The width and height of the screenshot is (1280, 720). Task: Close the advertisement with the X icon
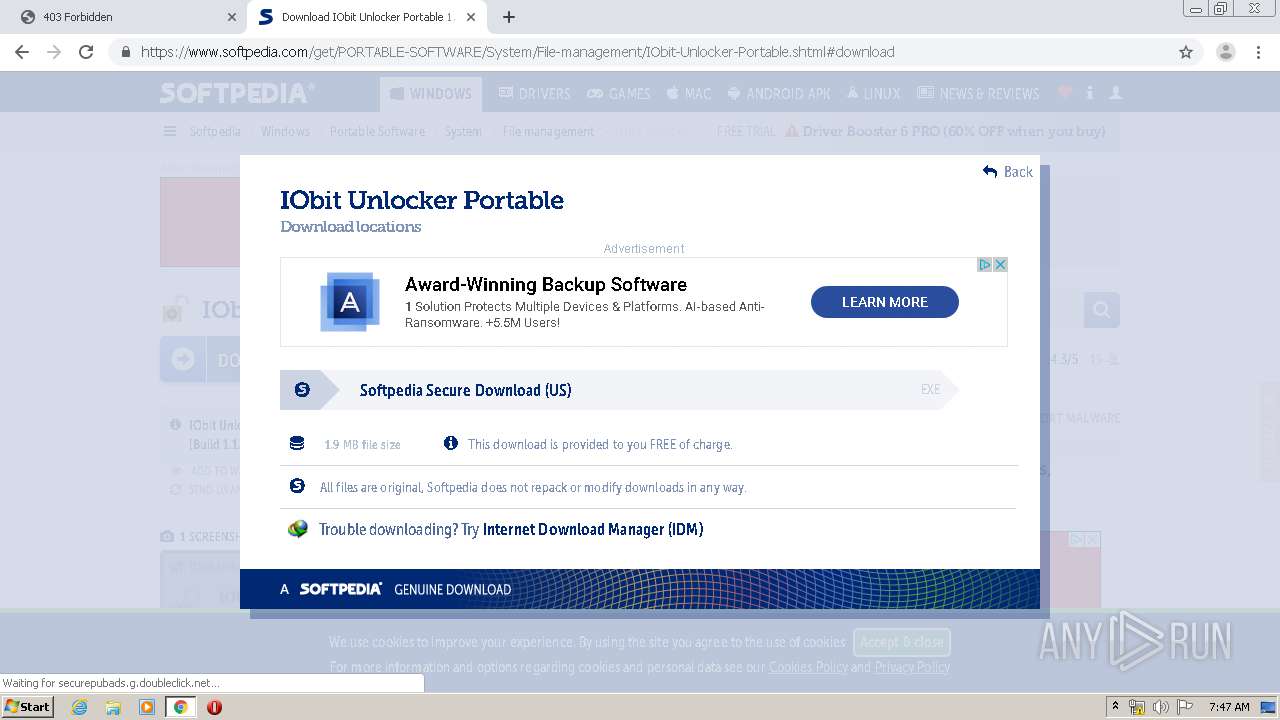pyautogui.click(x=1000, y=265)
